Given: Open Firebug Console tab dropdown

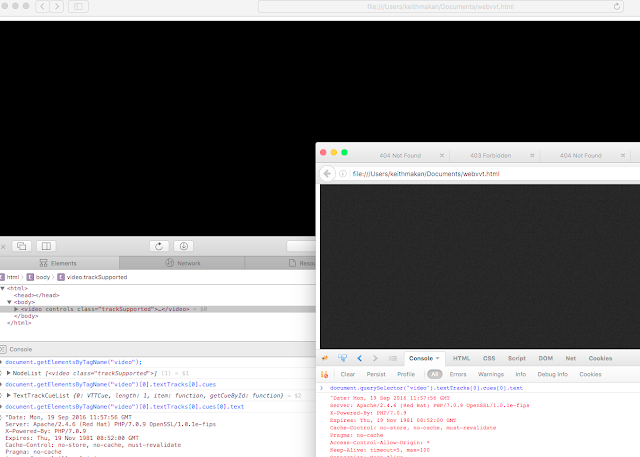Looking at the screenshot, I should [x=438, y=358].
